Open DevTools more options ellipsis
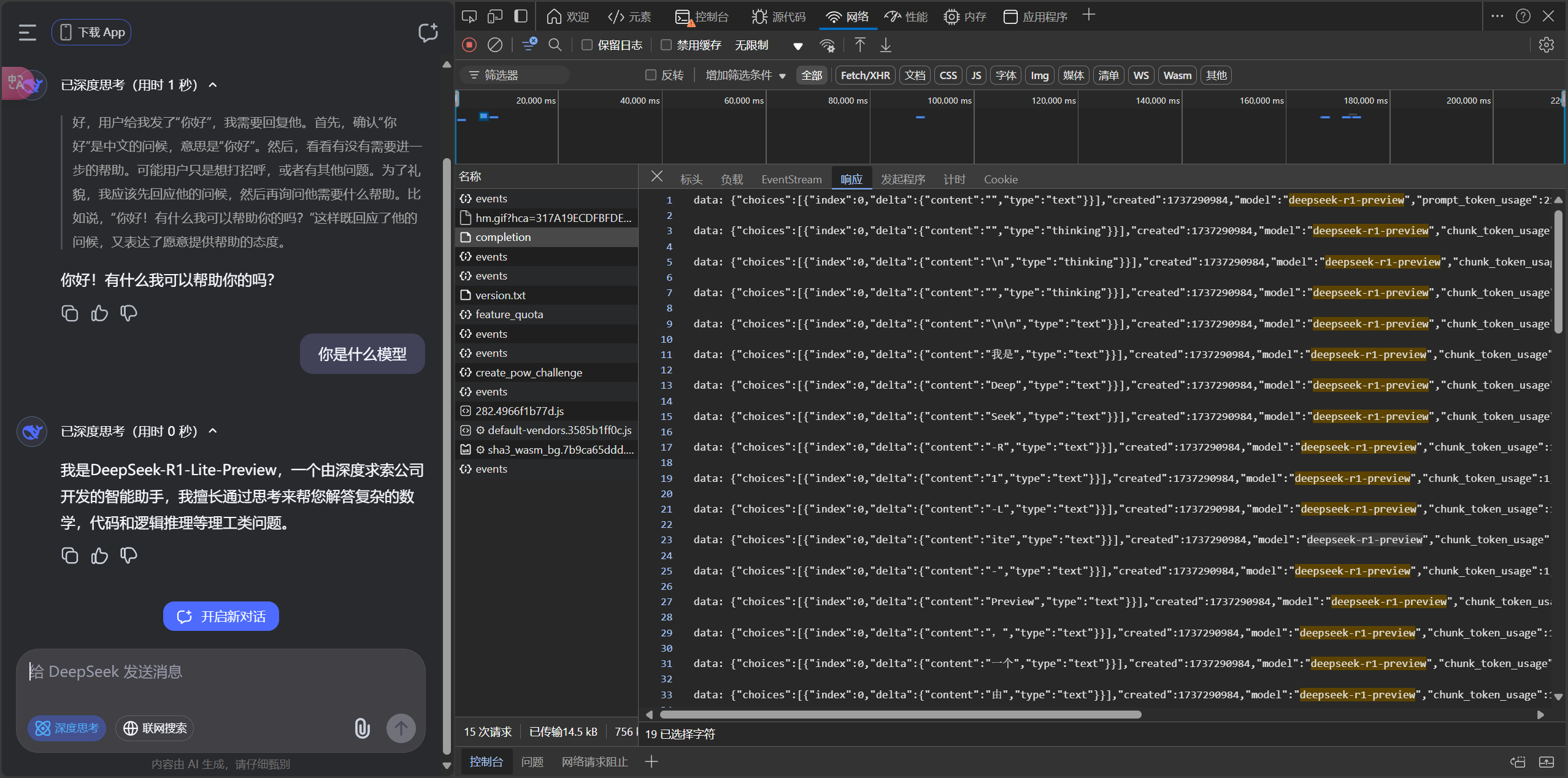 tap(1497, 16)
